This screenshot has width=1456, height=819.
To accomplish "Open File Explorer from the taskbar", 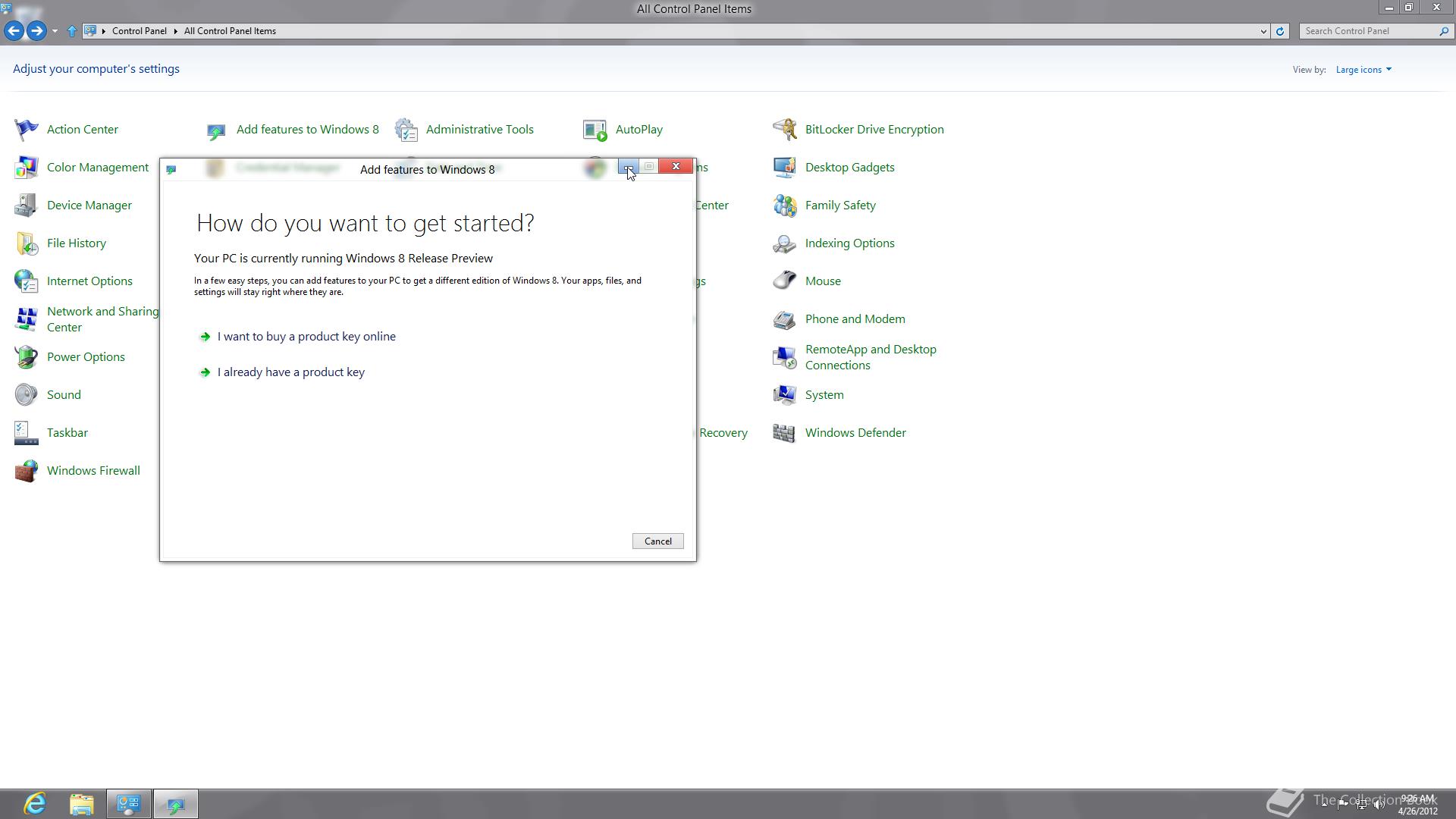I will point(82,804).
